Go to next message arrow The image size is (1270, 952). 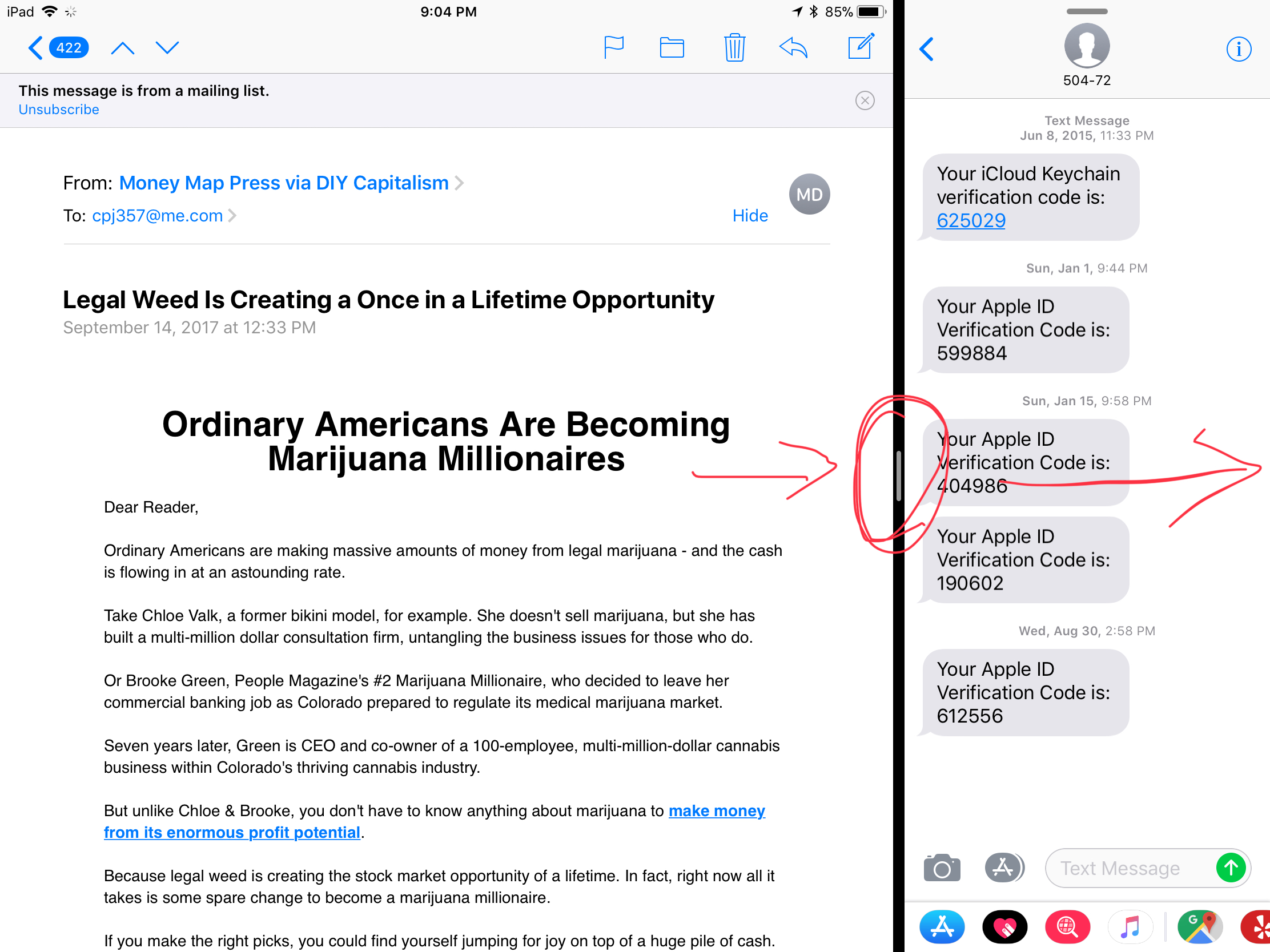click(x=167, y=47)
